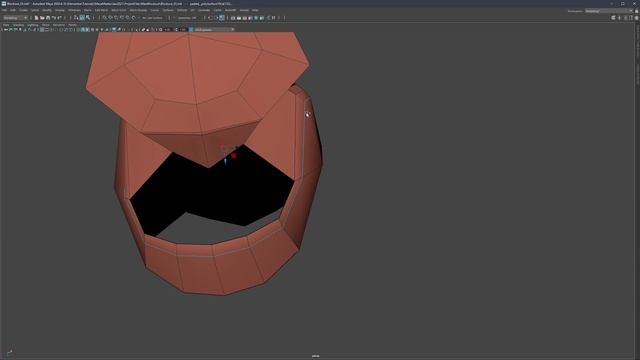This screenshot has width=640, height=360.
Task: Open Render Settings icon
Action: [250, 18]
